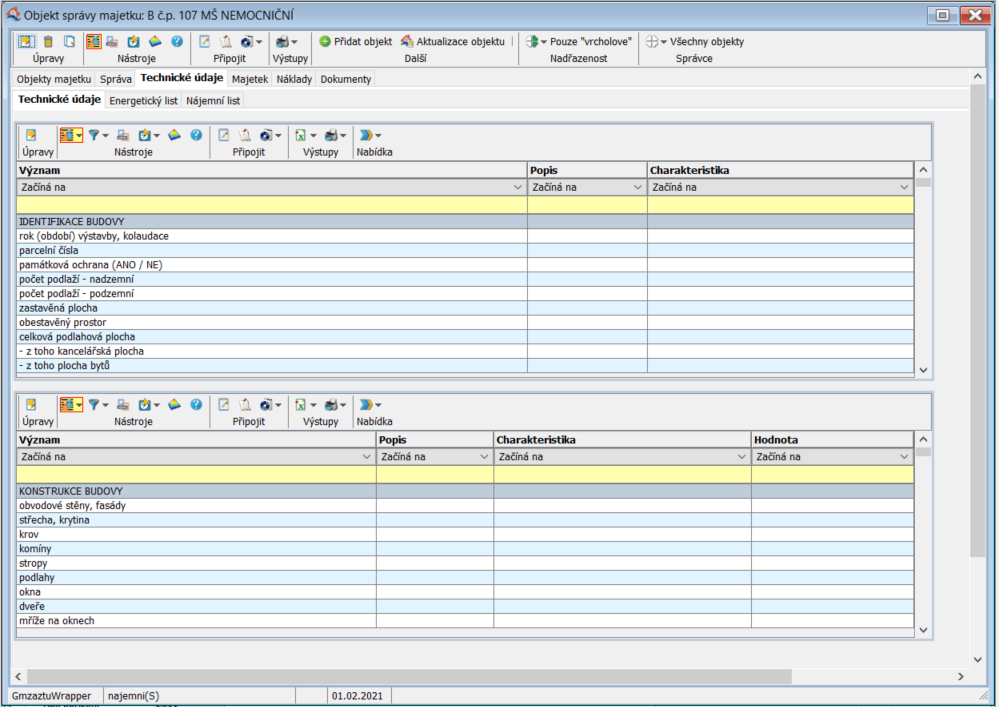Click the layered color icon in upper grid Nástroje
The height and width of the screenshot is (707, 999).
[174, 134]
